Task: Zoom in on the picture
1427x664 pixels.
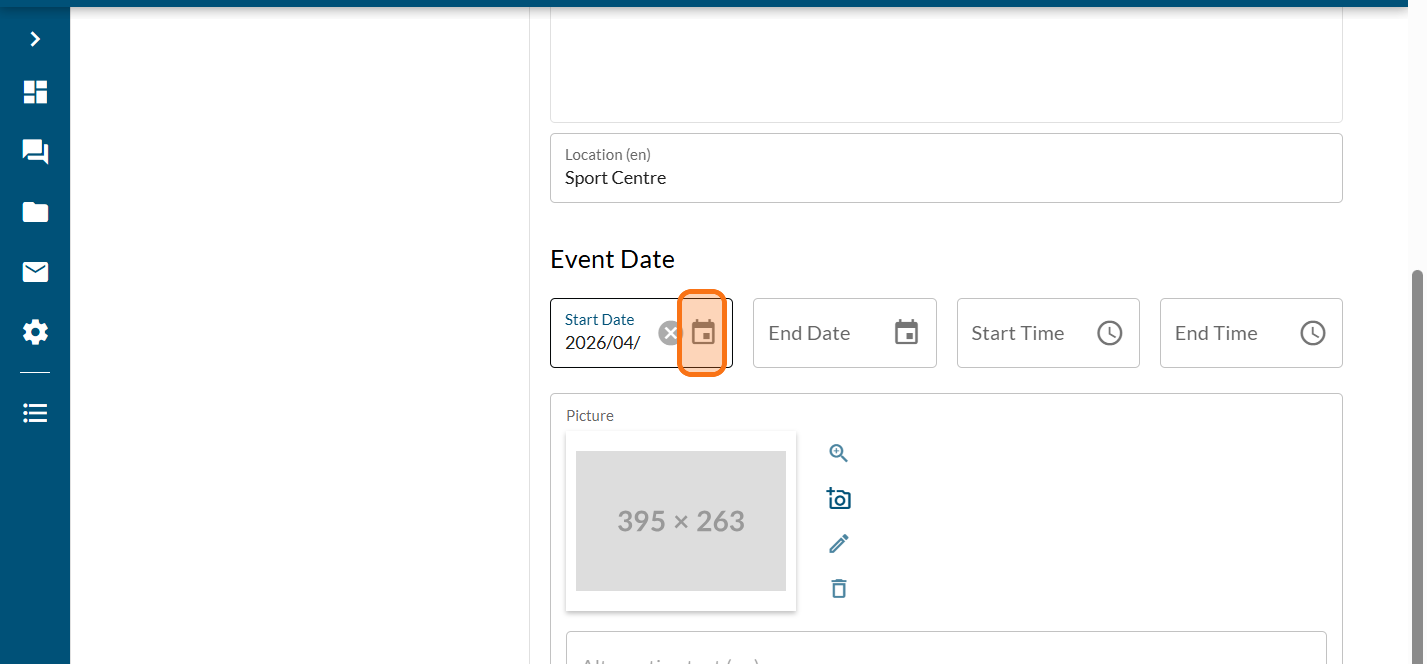Action: point(838,453)
